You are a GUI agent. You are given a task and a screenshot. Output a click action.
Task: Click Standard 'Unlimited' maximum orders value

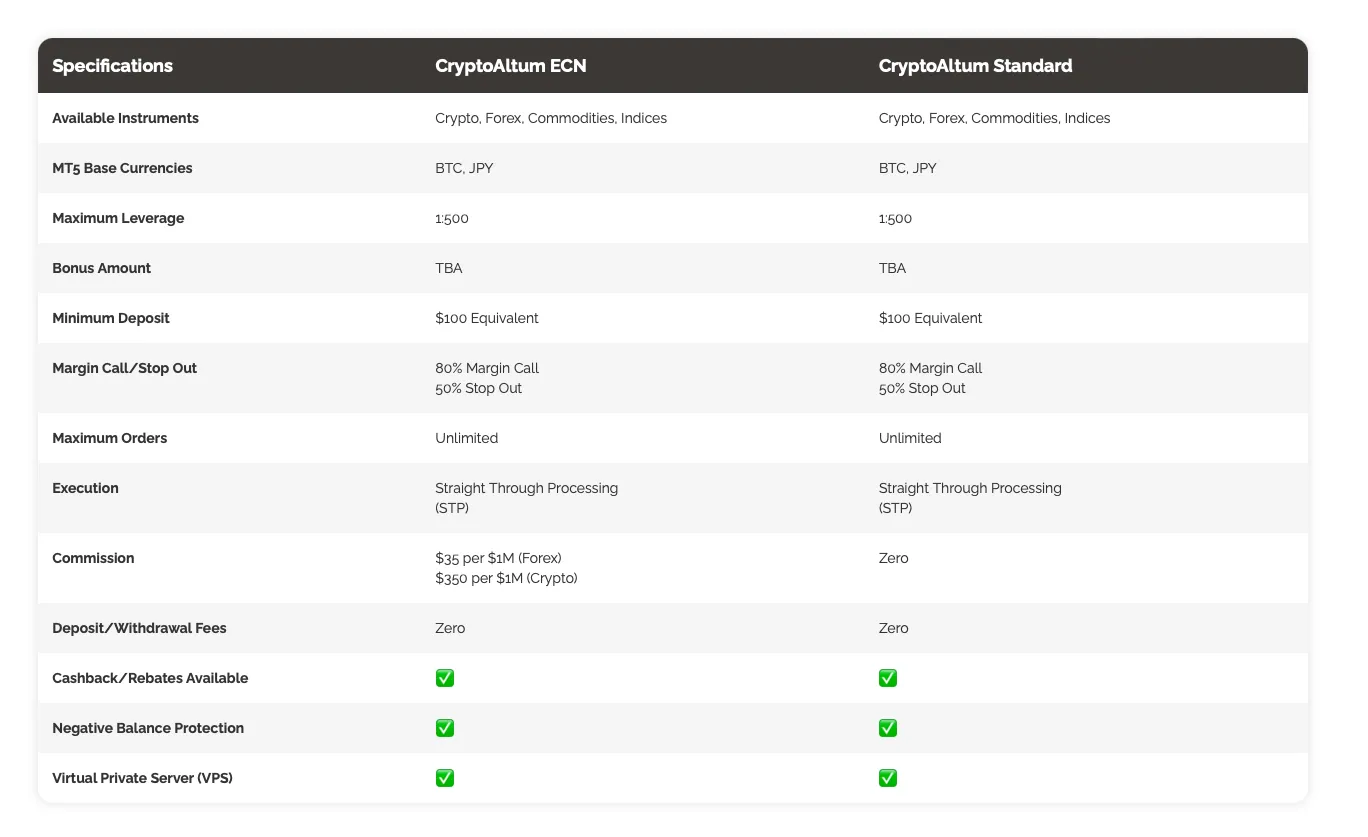(910, 438)
